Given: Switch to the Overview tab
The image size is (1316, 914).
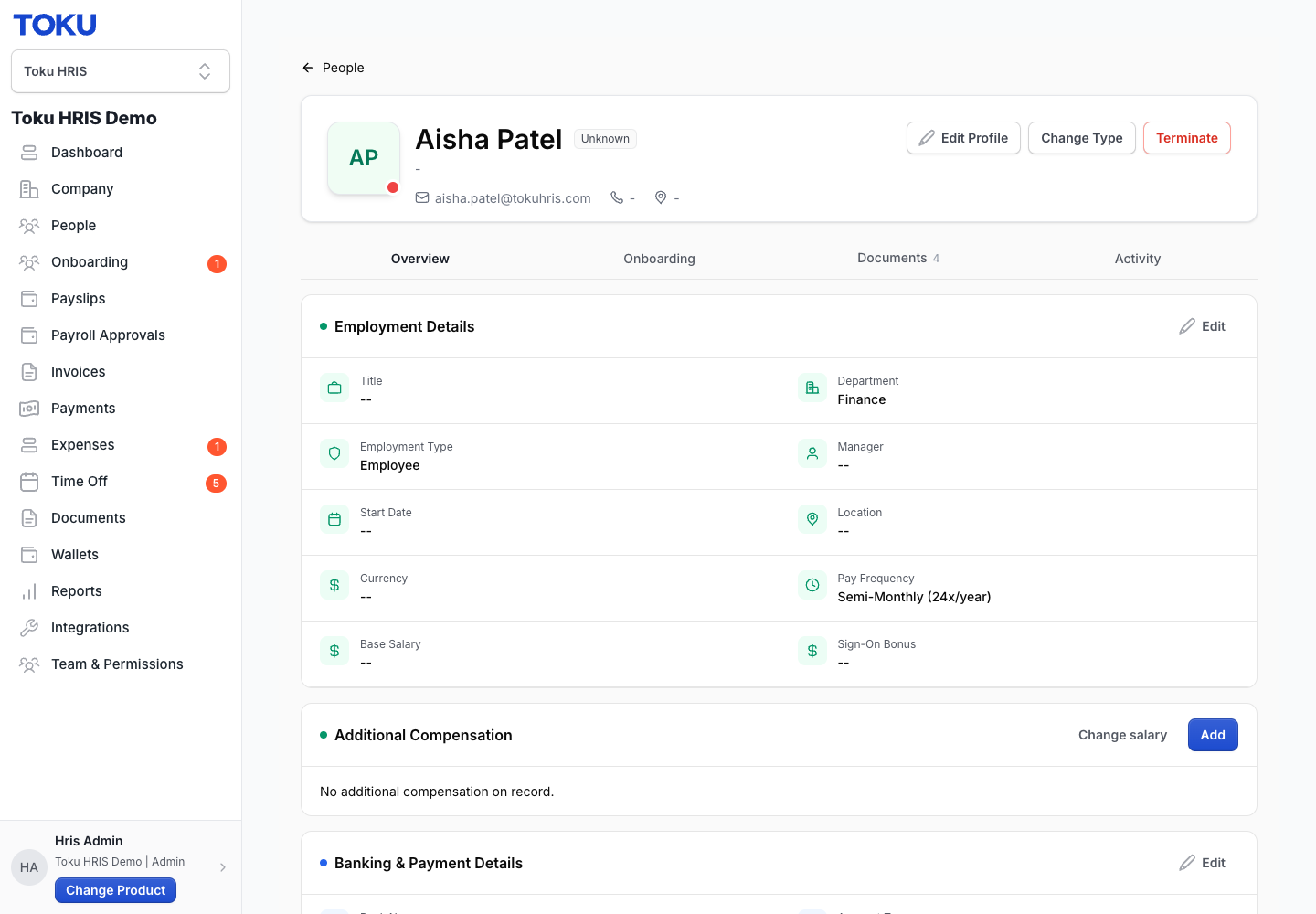Looking at the screenshot, I should (420, 259).
